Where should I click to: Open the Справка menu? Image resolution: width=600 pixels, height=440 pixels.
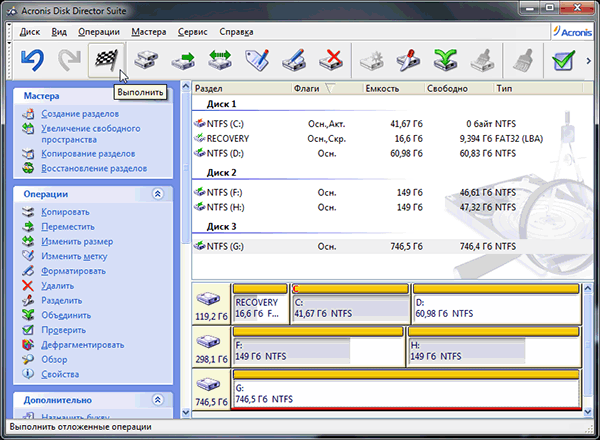click(236, 32)
